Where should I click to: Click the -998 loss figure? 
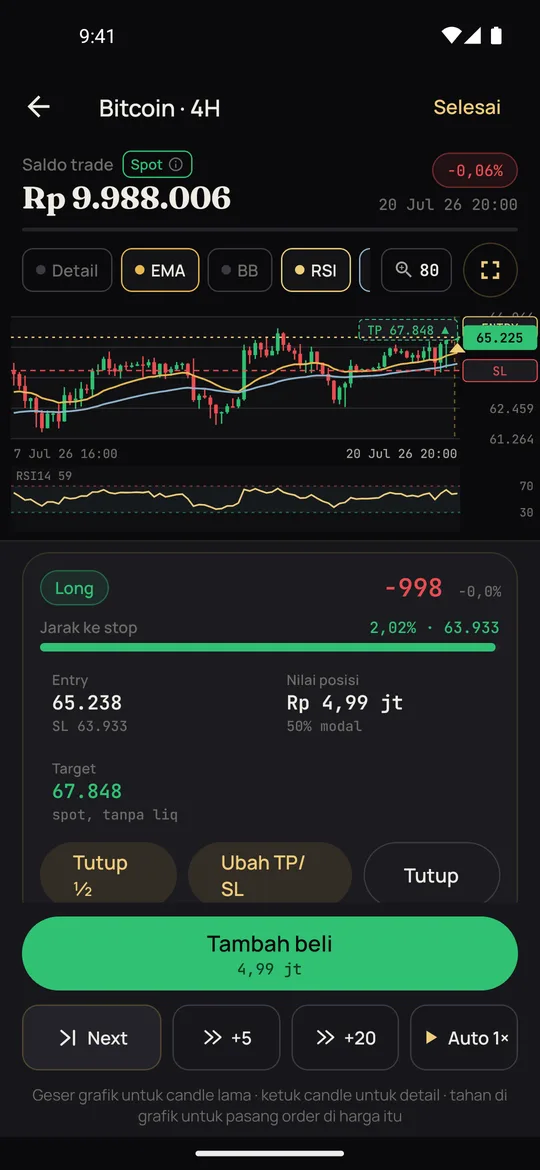(x=413, y=589)
